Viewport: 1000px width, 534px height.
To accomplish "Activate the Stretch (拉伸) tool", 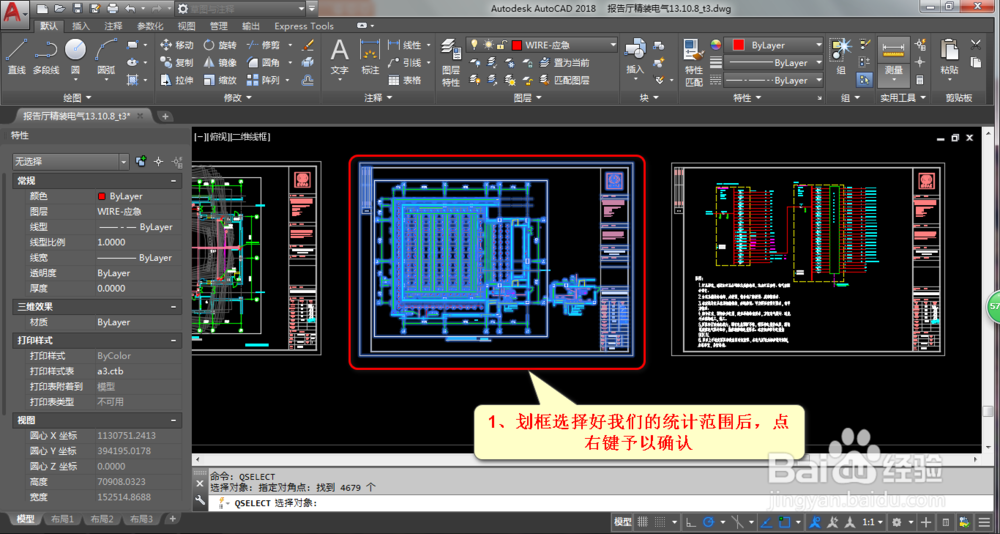I will [x=177, y=80].
